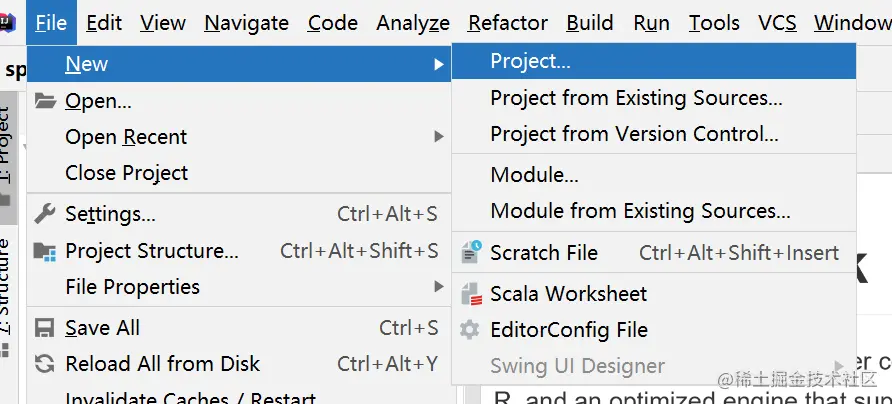Click the EditorConfig File gear icon

click(x=470, y=330)
